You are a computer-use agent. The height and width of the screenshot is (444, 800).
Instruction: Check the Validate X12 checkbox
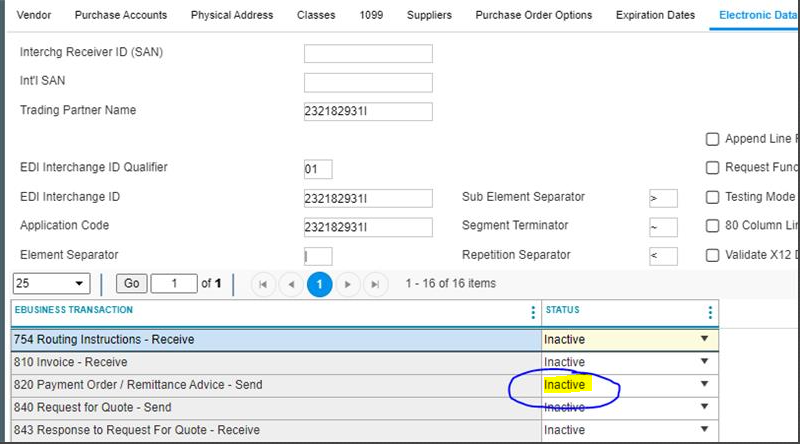tap(713, 255)
